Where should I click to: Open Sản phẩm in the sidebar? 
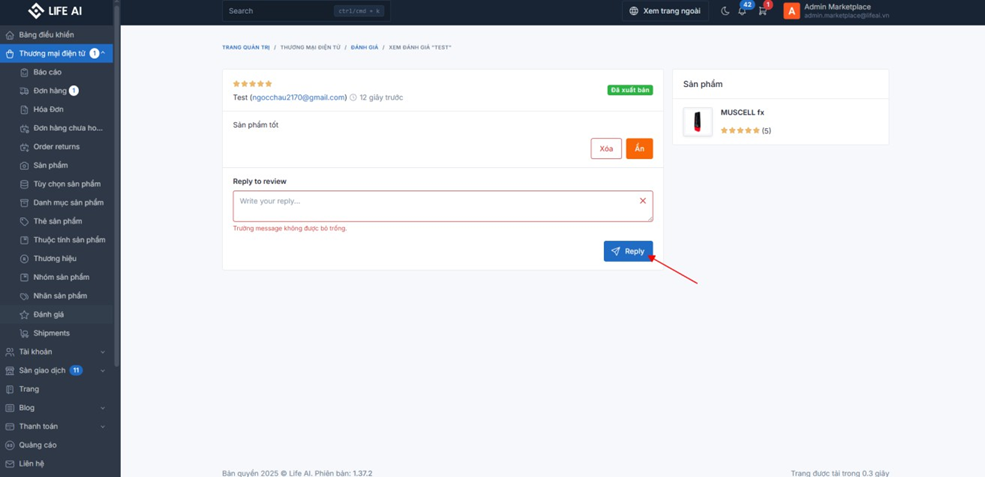click(50, 165)
